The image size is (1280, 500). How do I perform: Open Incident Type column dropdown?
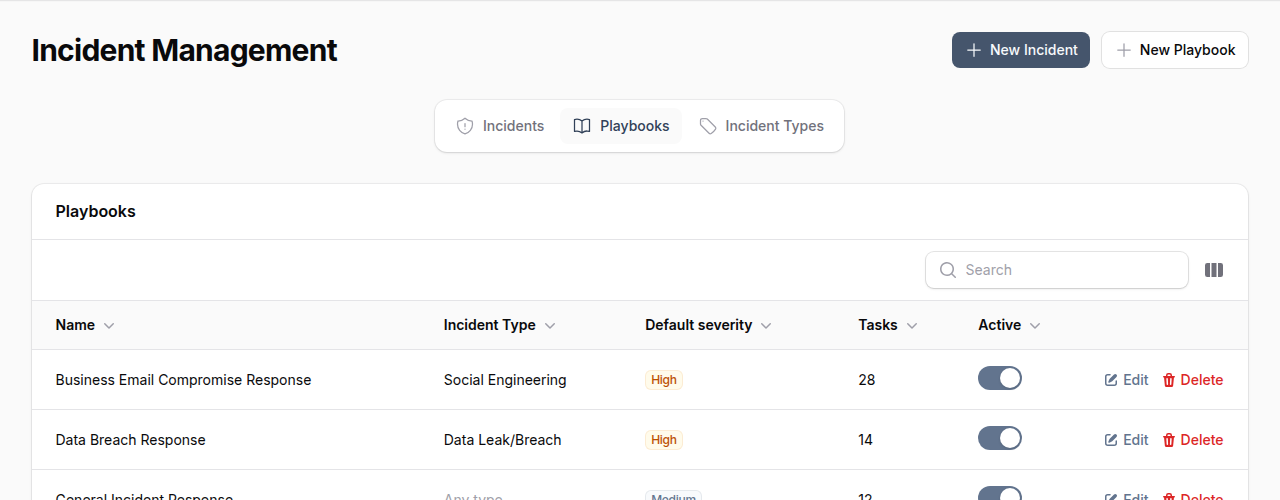(550, 326)
